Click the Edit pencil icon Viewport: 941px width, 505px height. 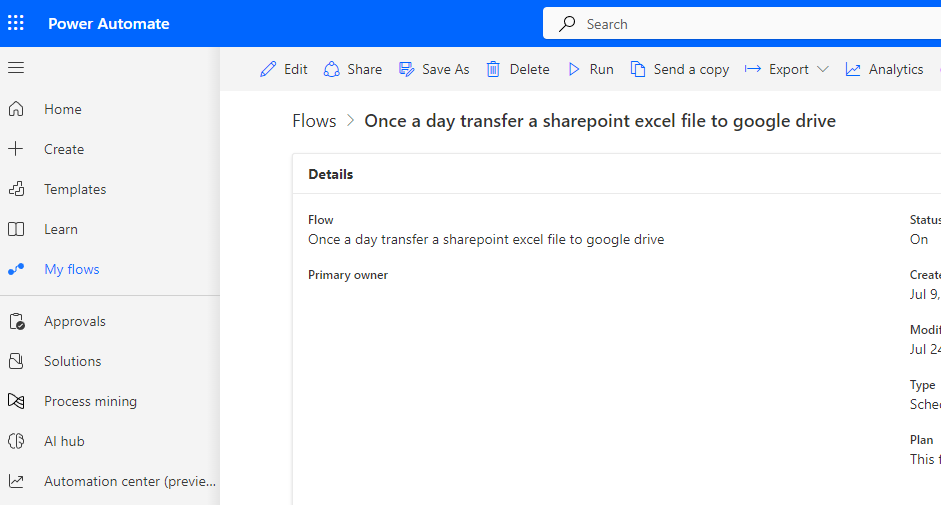(x=268, y=69)
